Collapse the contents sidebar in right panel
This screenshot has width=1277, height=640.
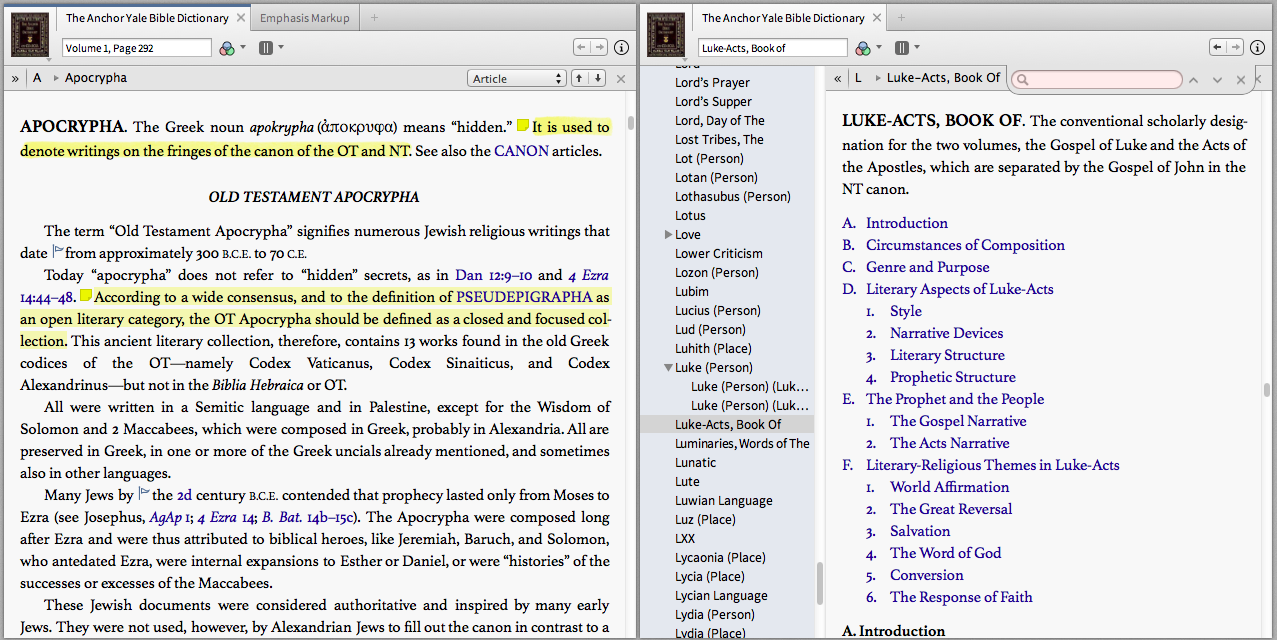point(837,78)
